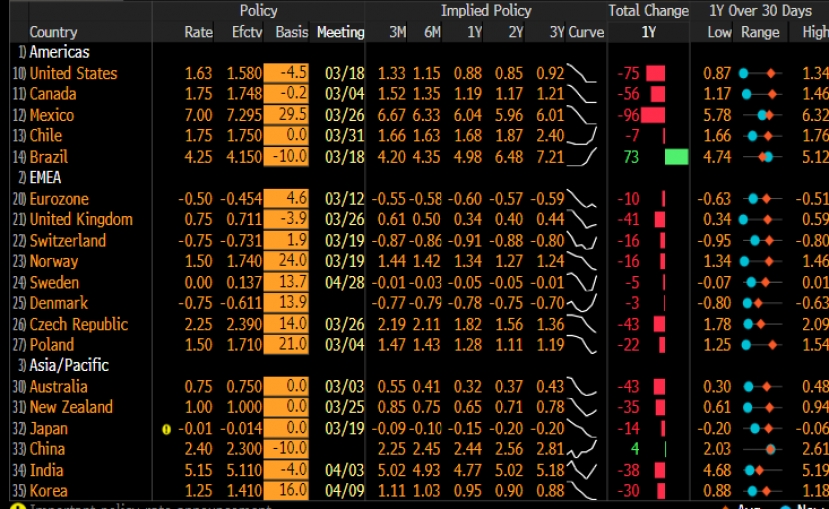Select the Chile country name
The height and width of the screenshot is (509, 829).
46,136
